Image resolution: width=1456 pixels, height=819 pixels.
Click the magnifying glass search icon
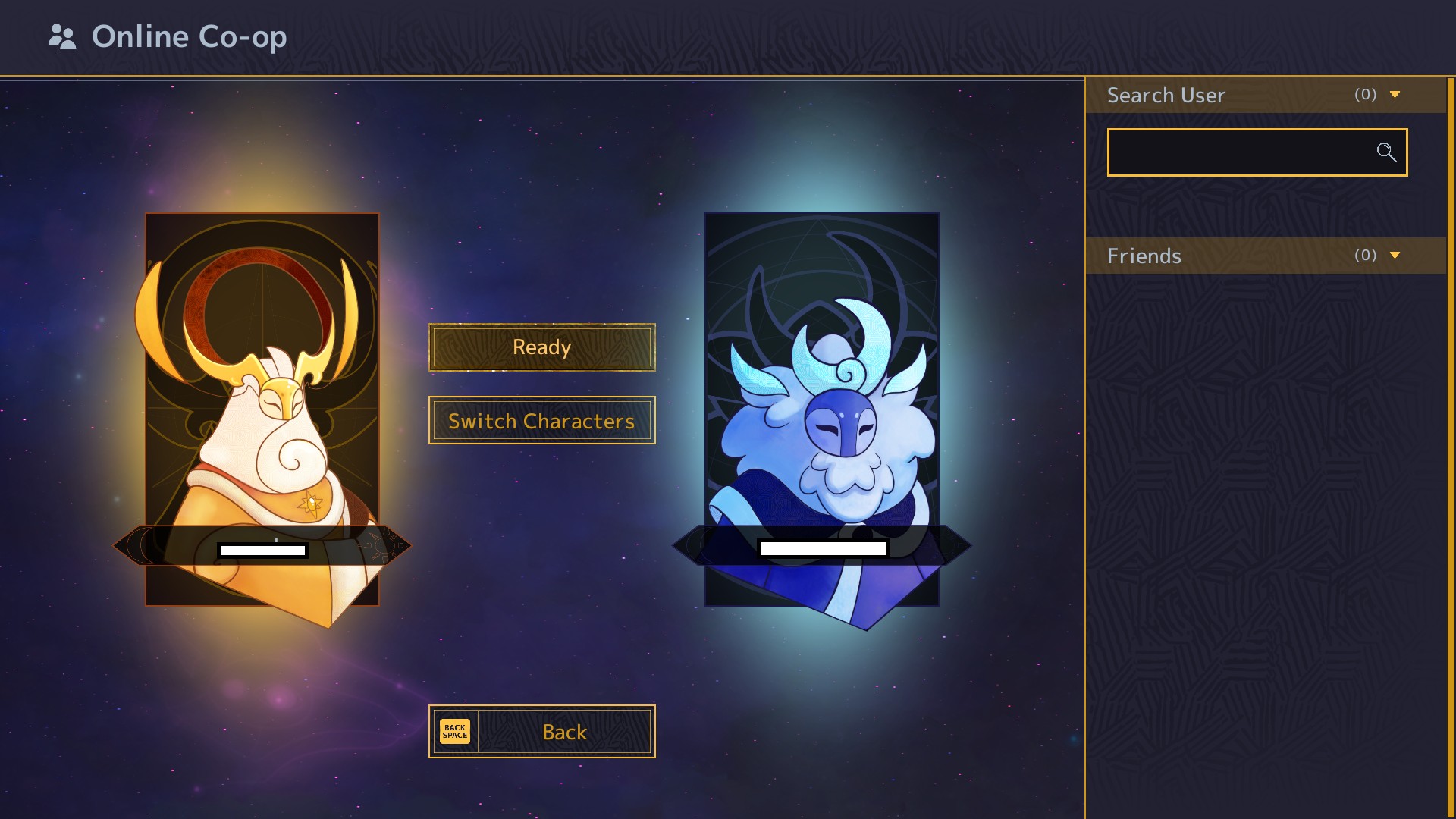1386,152
